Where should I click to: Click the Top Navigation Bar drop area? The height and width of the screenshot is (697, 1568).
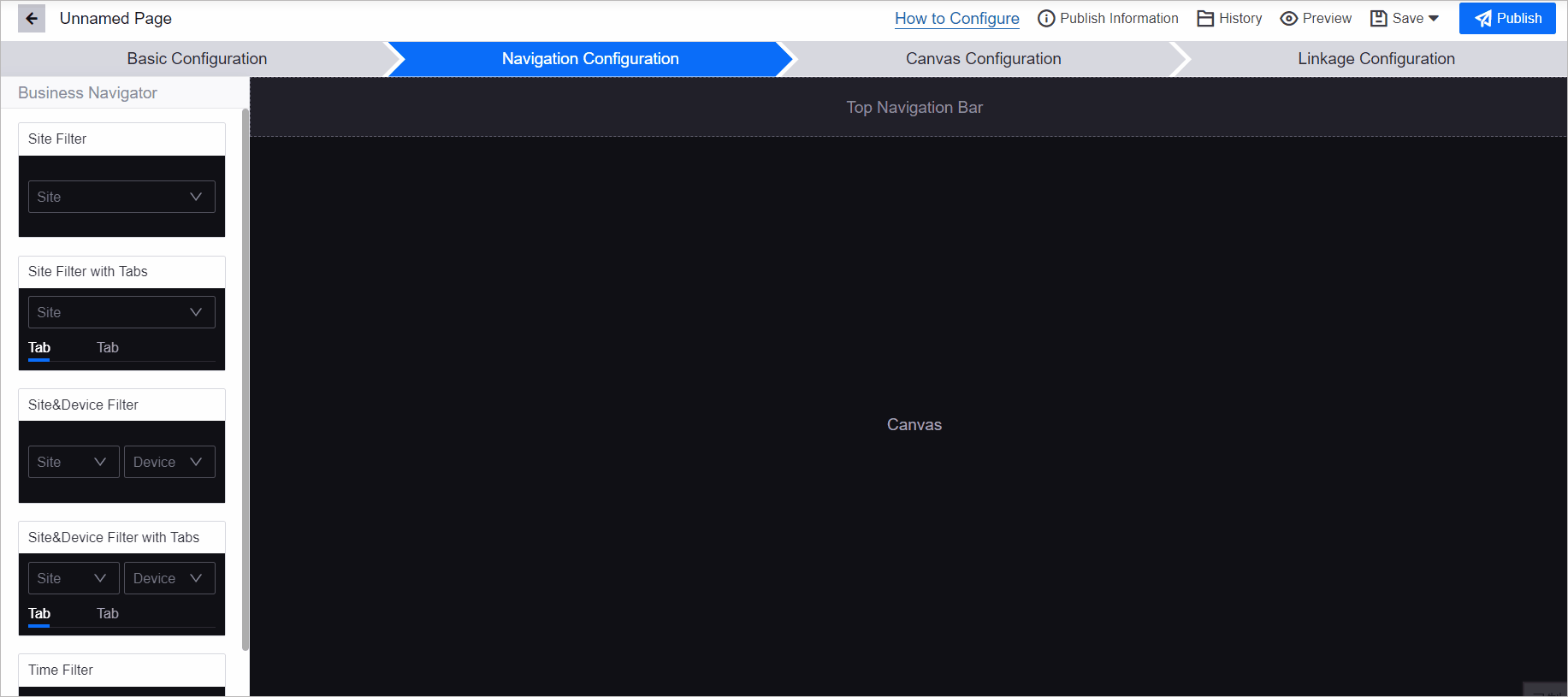coord(914,108)
